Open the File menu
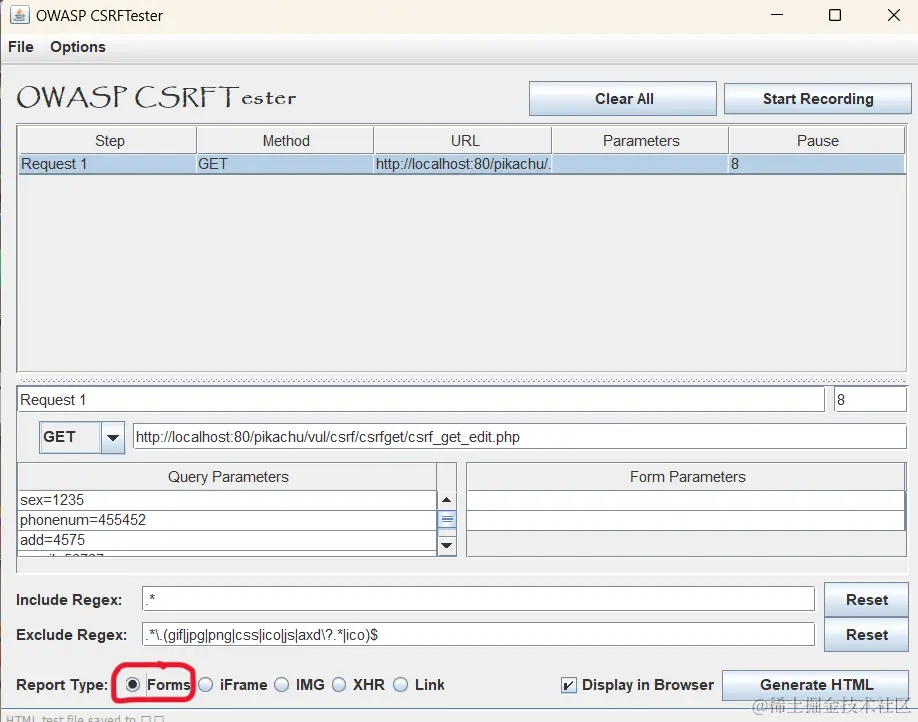918x722 pixels. coord(21,47)
